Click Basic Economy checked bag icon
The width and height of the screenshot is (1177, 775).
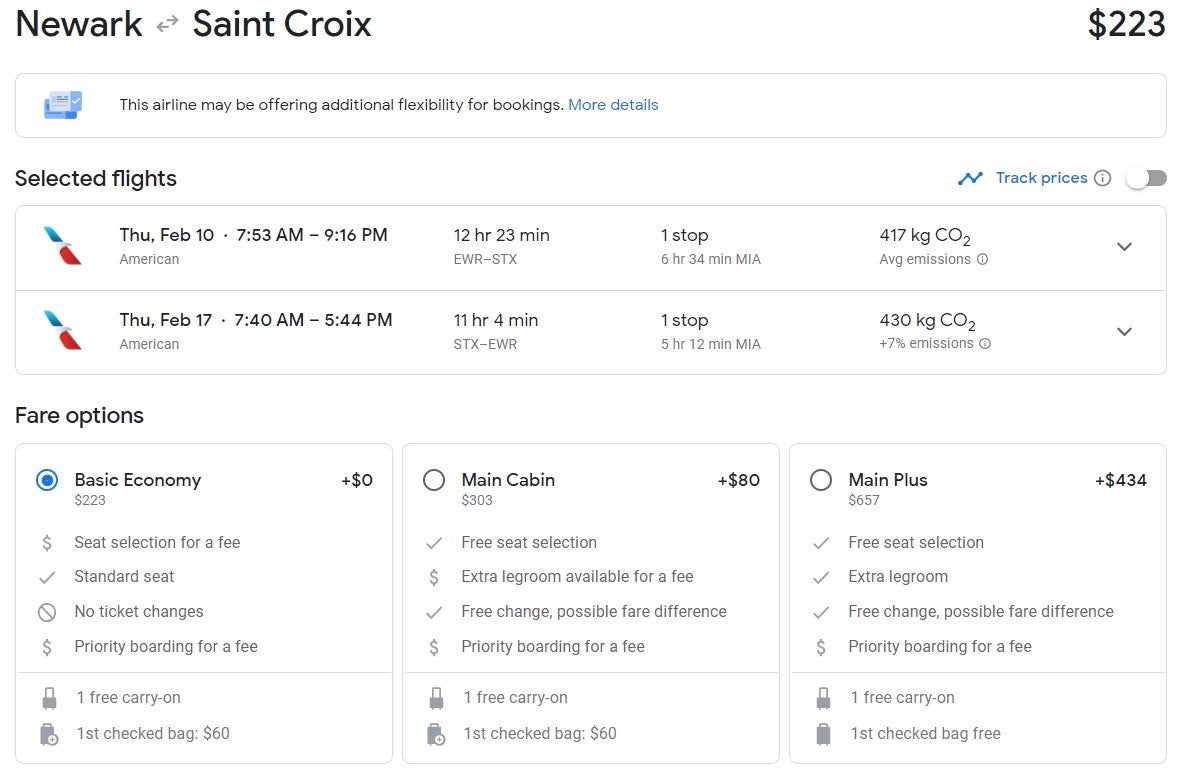[x=48, y=734]
